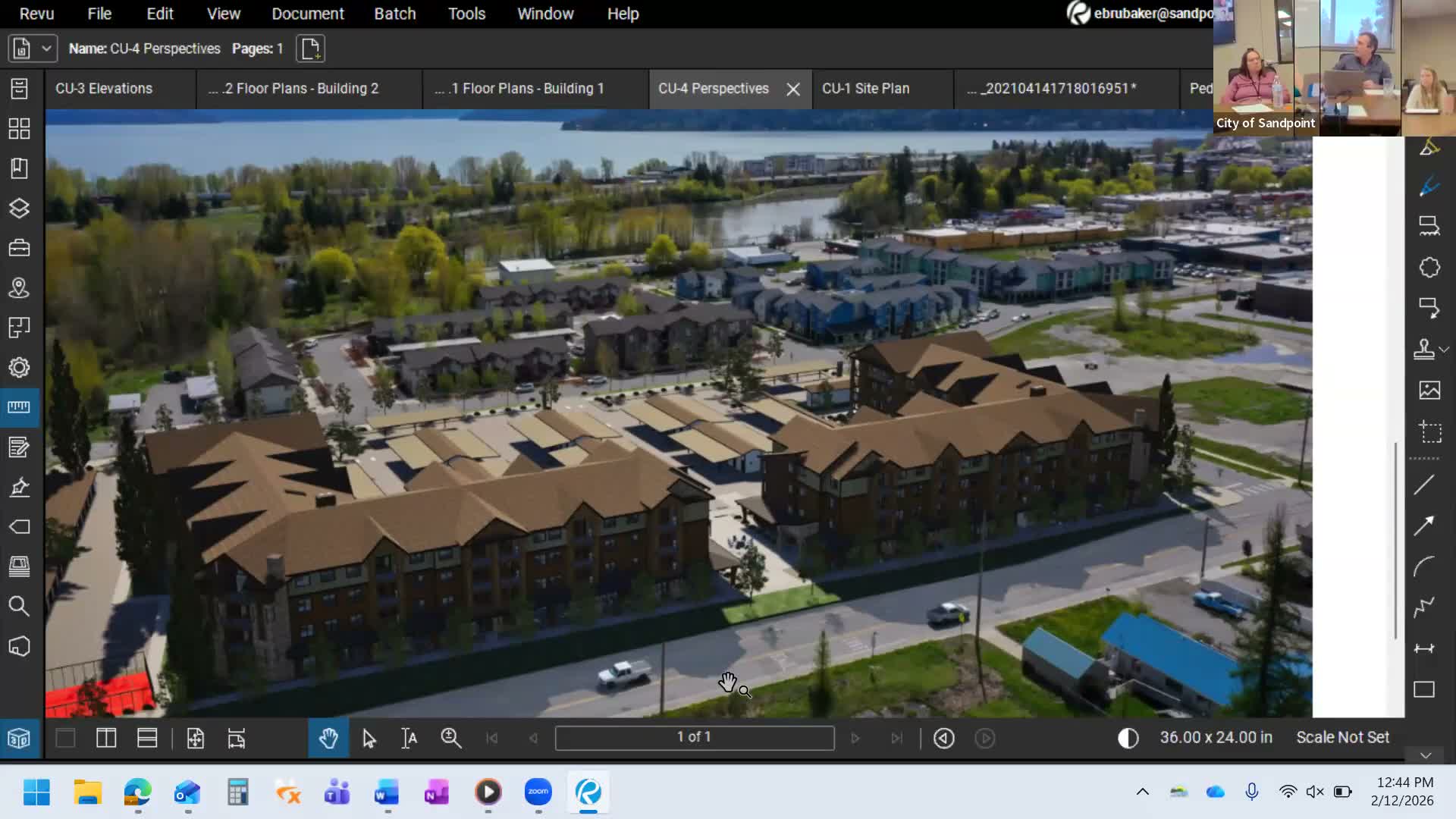Select the Measurements tool in the sidebar

click(x=19, y=407)
